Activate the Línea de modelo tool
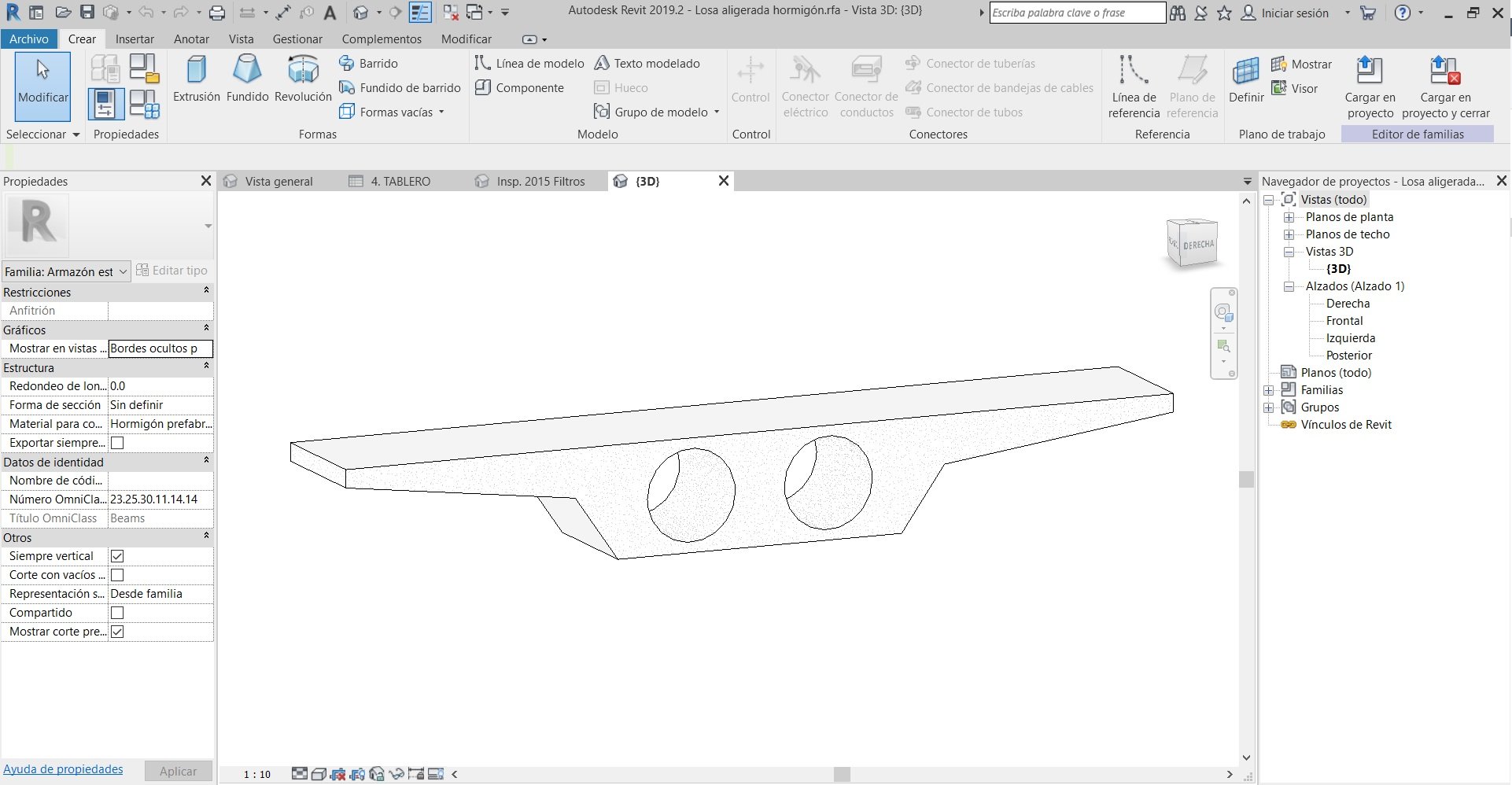The height and width of the screenshot is (785, 1512). pos(529,63)
